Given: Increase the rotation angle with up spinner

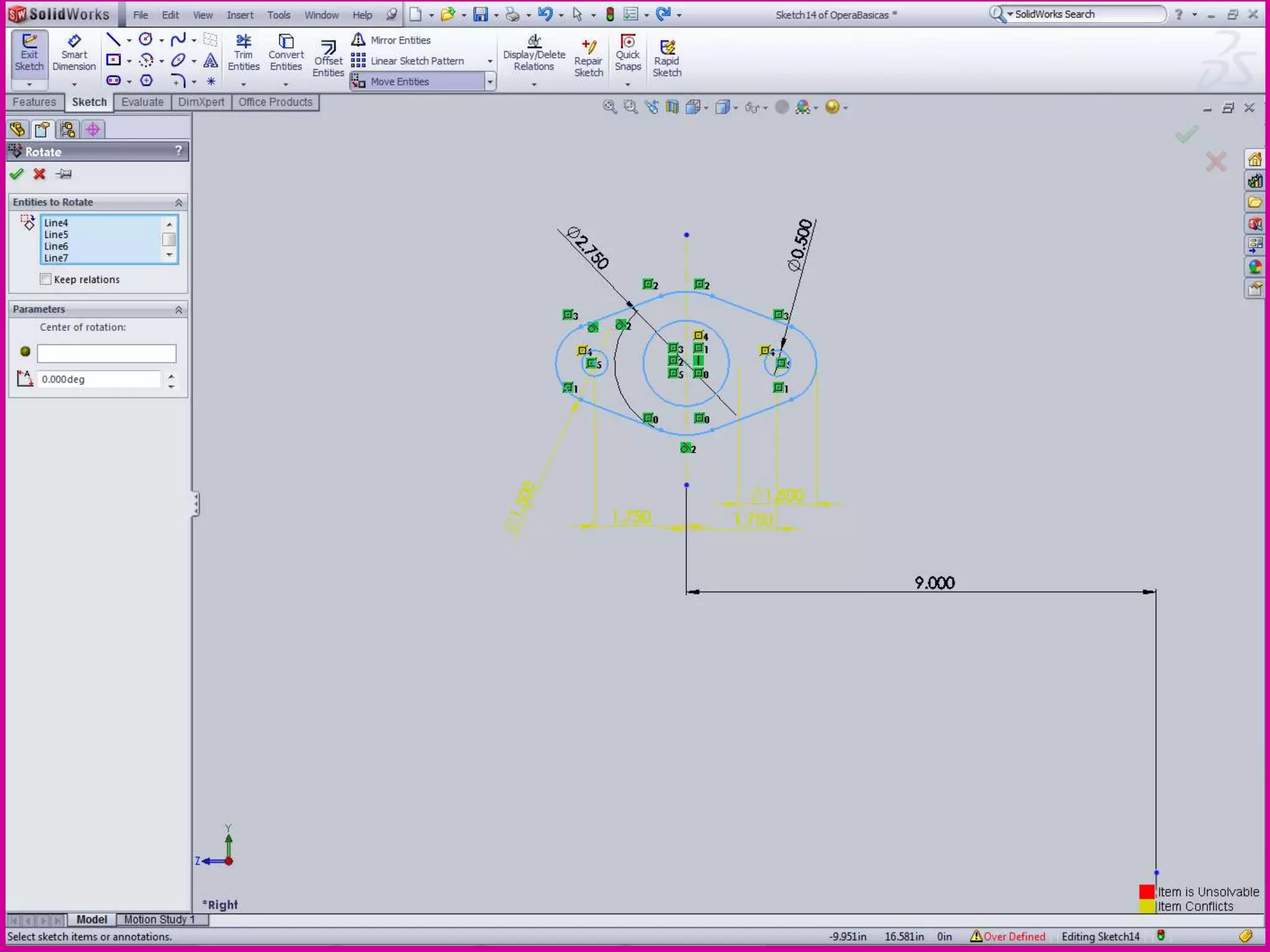Looking at the screenshot, I should [171, 375].
